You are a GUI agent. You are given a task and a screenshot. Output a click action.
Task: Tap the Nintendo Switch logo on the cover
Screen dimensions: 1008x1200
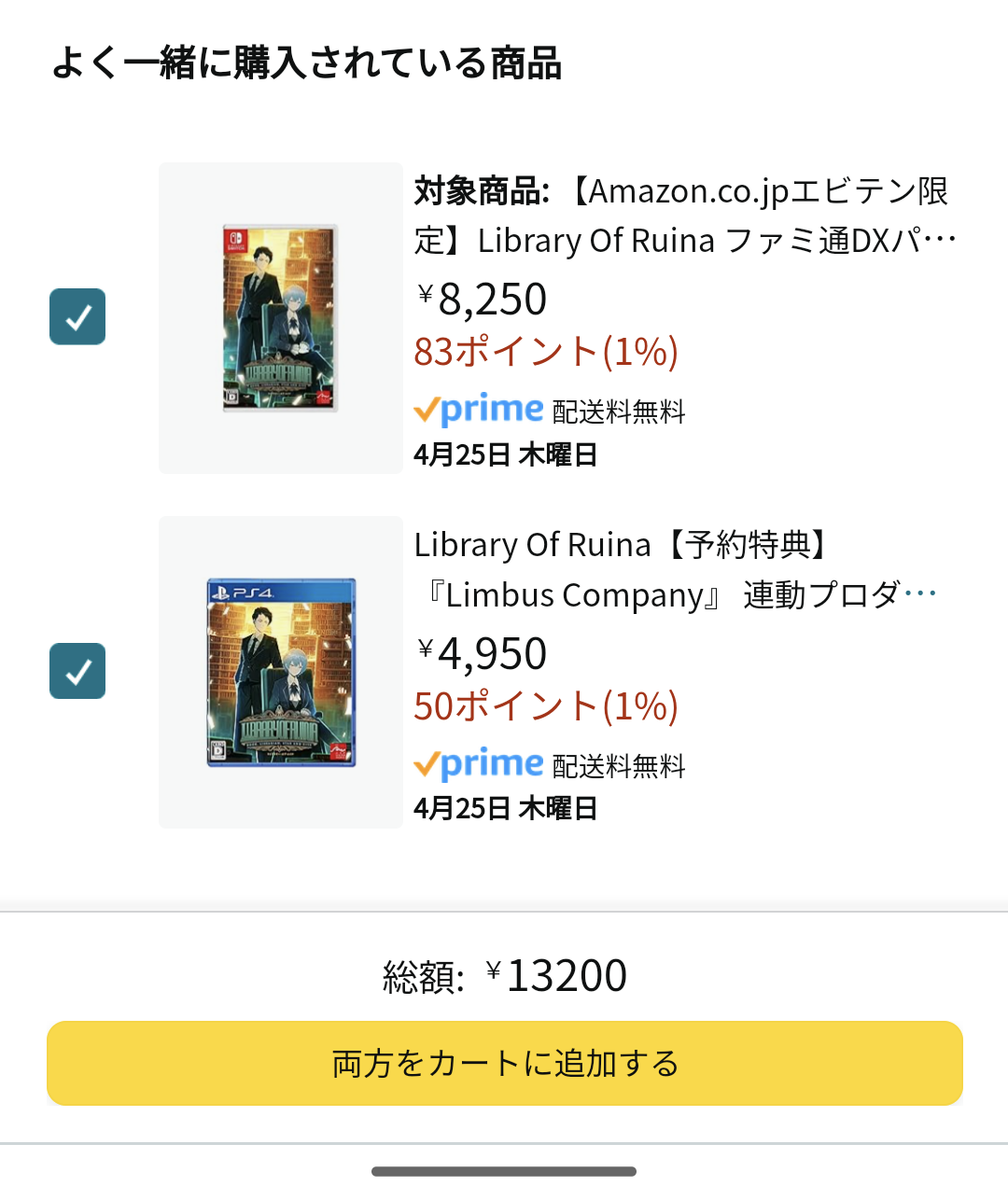(233, 240)
